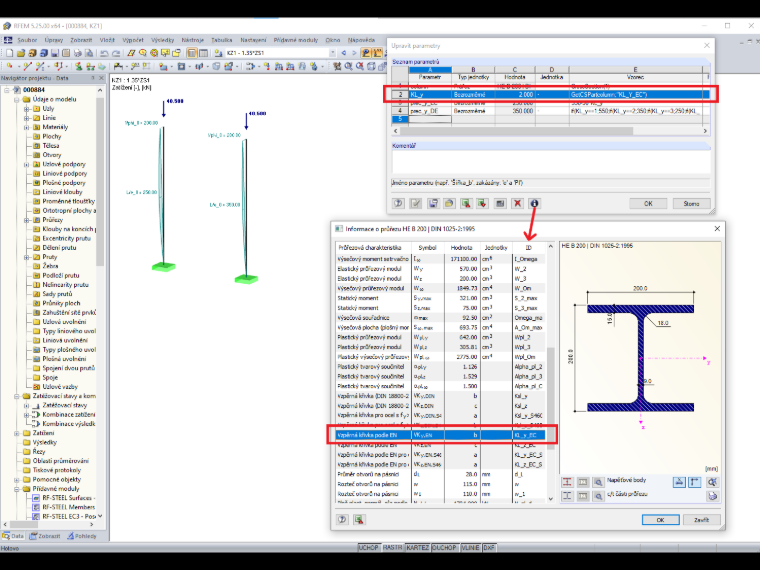Click the open folder icon in parameters dialog
The width and height of the screenshot is (760, 570).
point(449,204)
